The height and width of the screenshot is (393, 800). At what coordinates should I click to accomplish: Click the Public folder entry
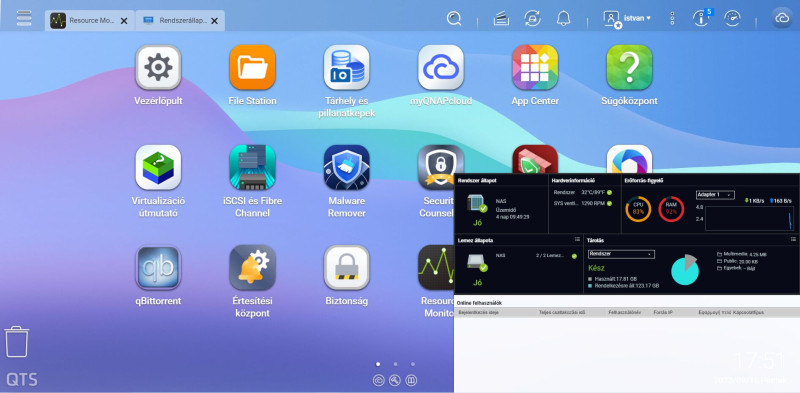[x=737, y=261]
